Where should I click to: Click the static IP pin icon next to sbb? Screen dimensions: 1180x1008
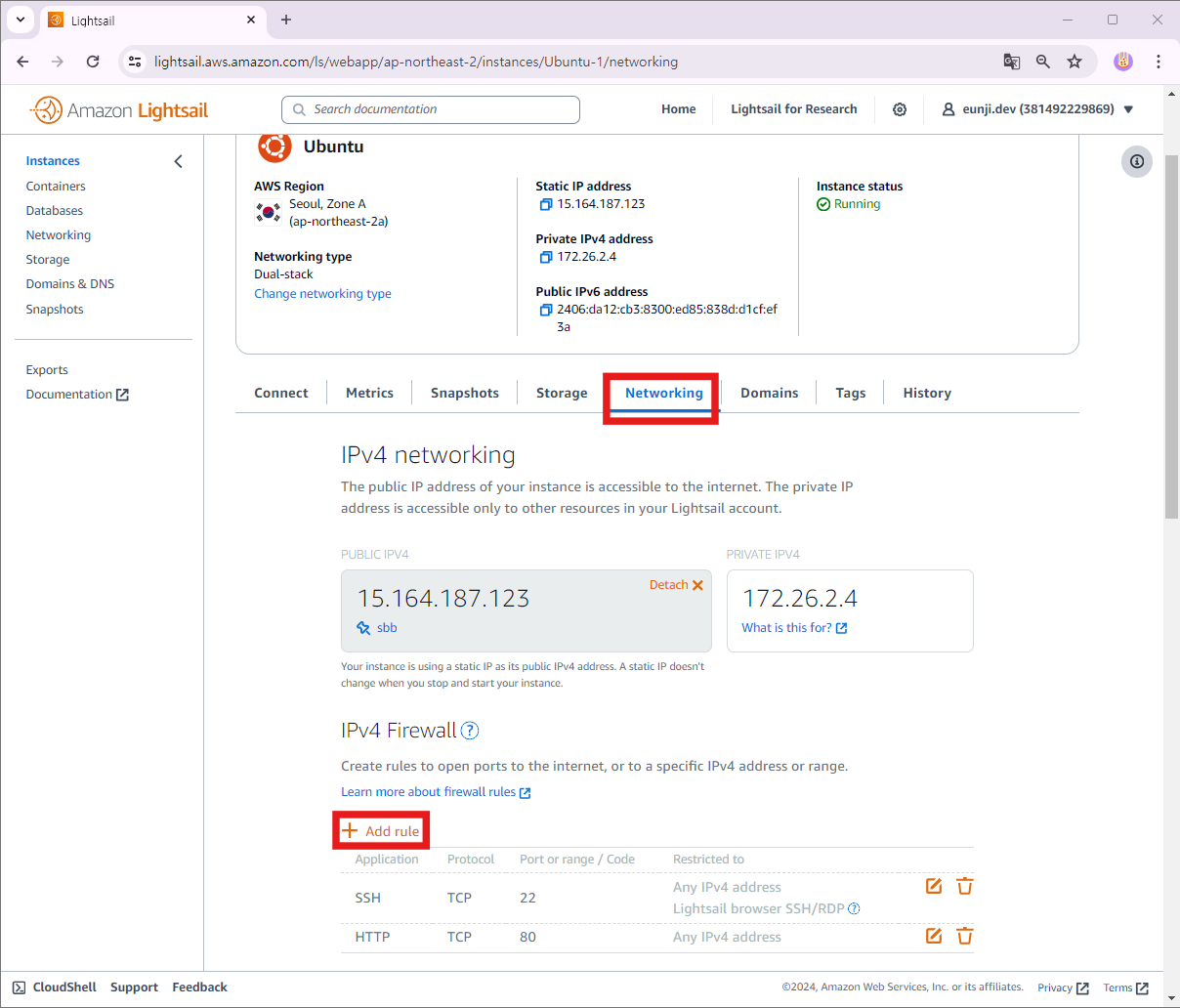coord(363,628)
